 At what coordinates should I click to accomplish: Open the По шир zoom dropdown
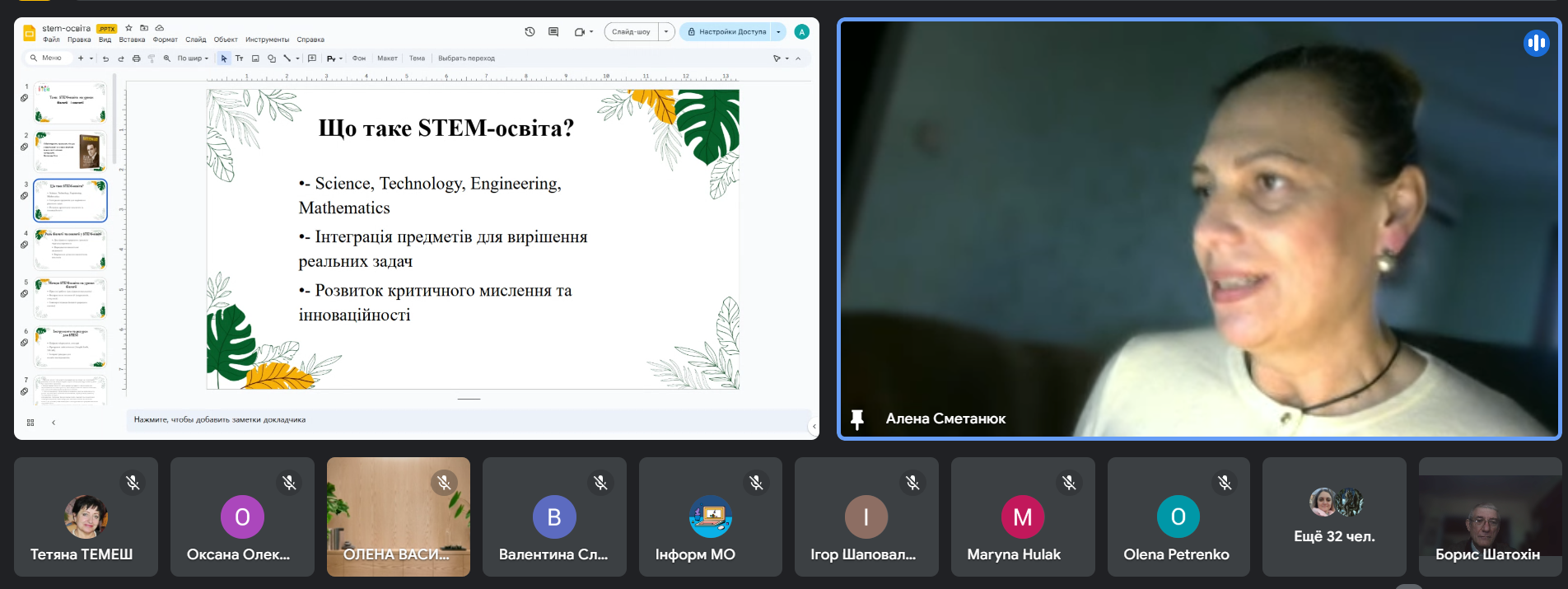[x=193, y=58]
